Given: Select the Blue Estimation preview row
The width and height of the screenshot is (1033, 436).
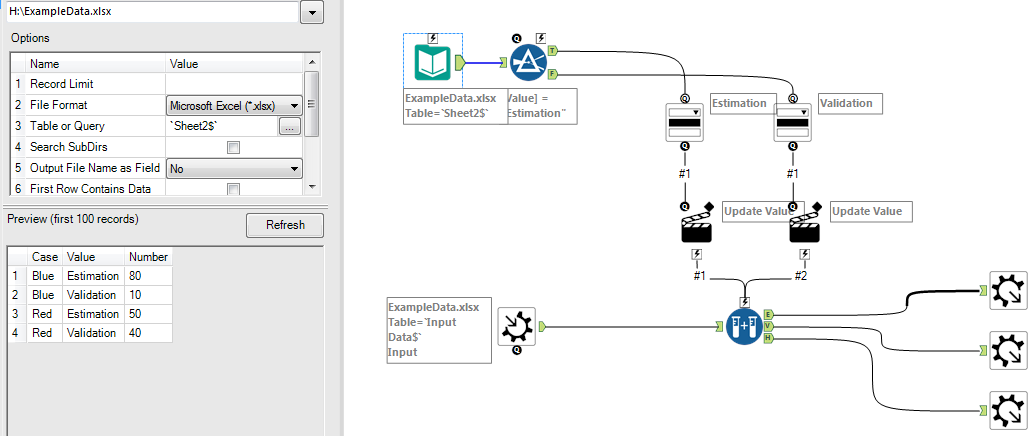Looking at the screenshot, I should click(x=90, y=275).
